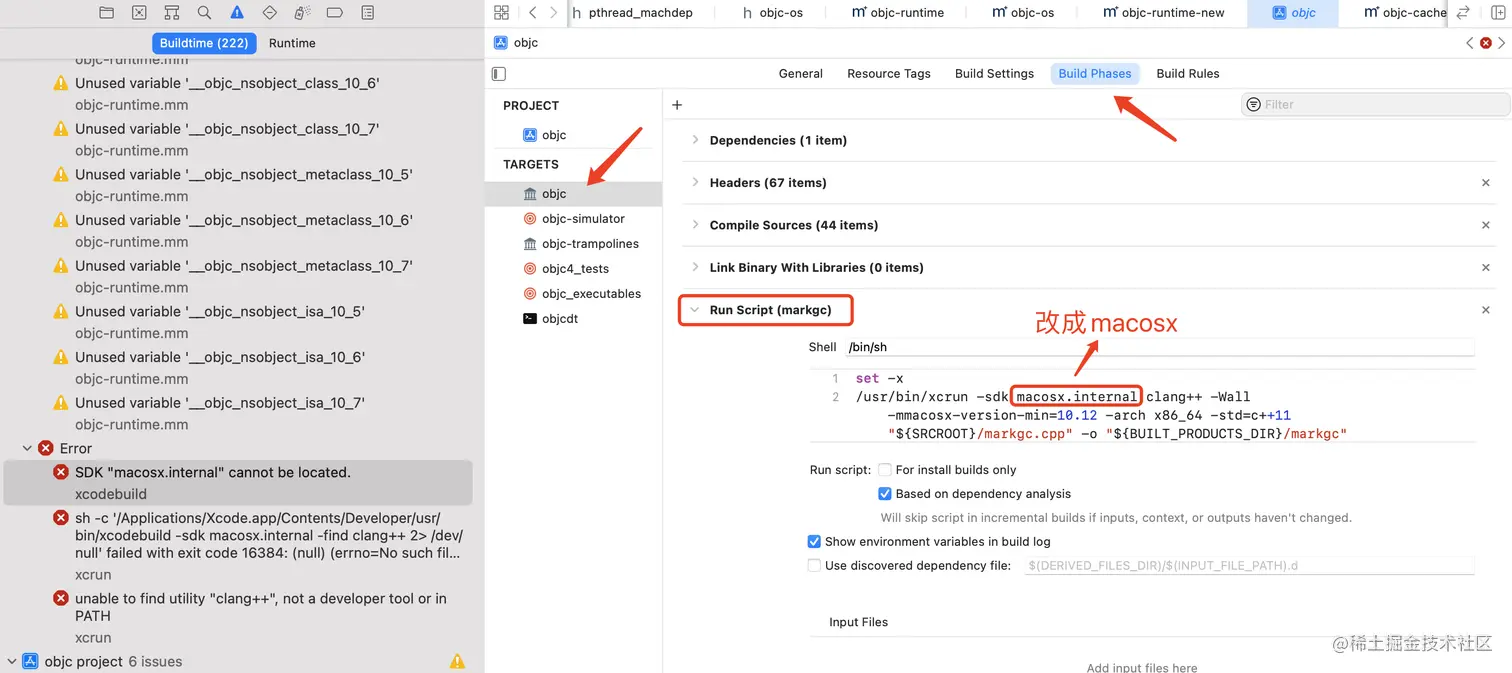Click 'macosx.internal' in the script editor

click(x=1076, y=397)
